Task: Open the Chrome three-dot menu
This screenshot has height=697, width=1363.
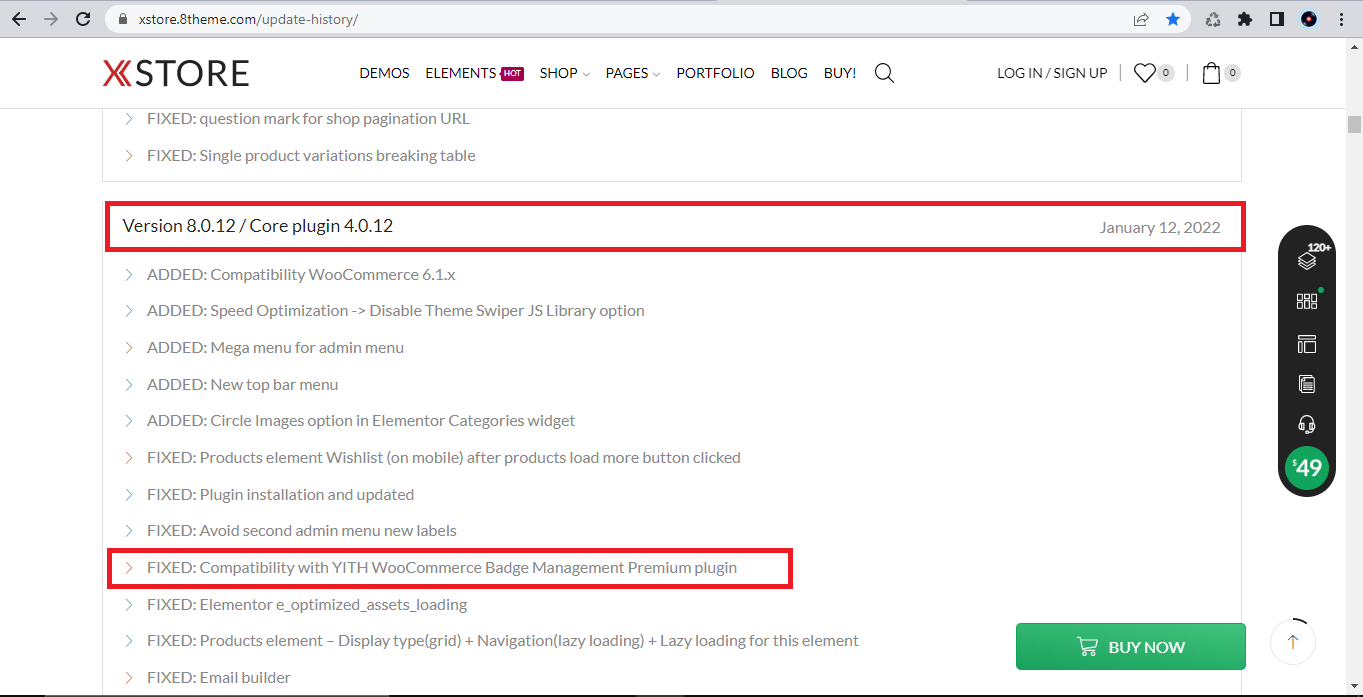Action: 1341,19
